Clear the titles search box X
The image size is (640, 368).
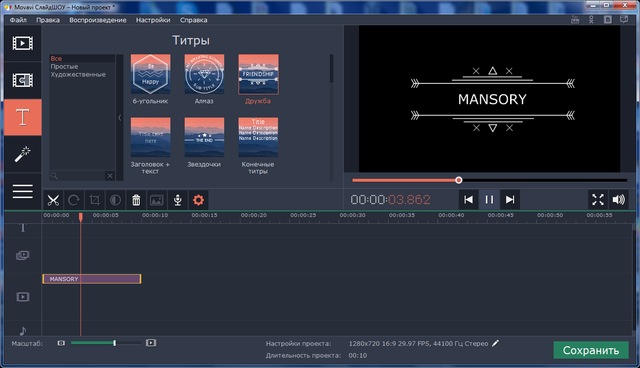coord(110,176)
